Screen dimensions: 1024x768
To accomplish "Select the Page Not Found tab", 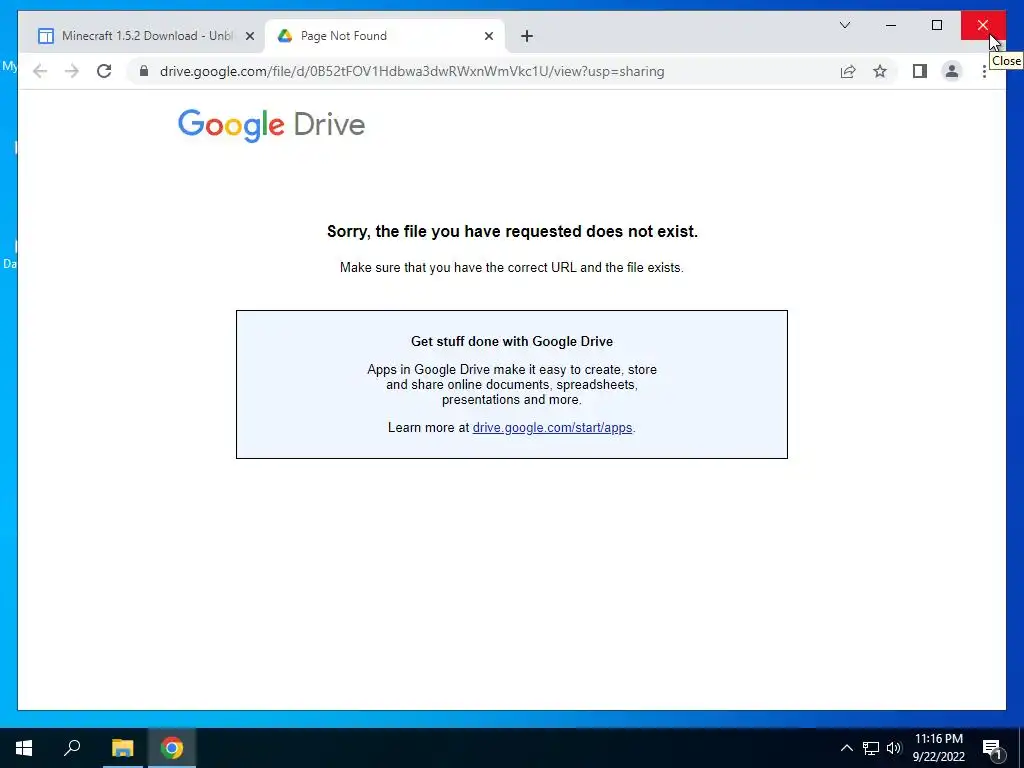I will (x=384, y=36).
